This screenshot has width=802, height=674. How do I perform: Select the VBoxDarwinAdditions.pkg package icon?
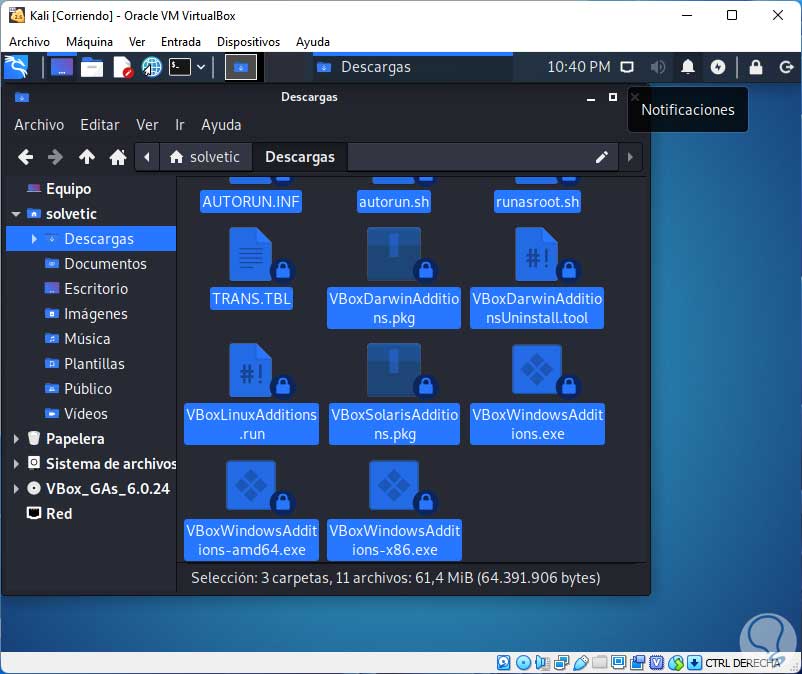(394, 255)
